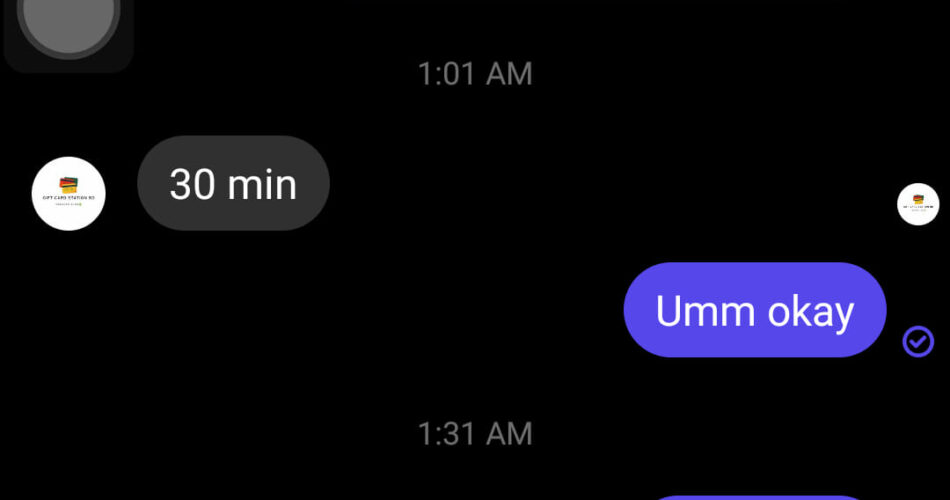The height and width of the screenshot is (500, 950).
Task: Select the 'Umm okay' message bubble
Action: pos(755,310)
